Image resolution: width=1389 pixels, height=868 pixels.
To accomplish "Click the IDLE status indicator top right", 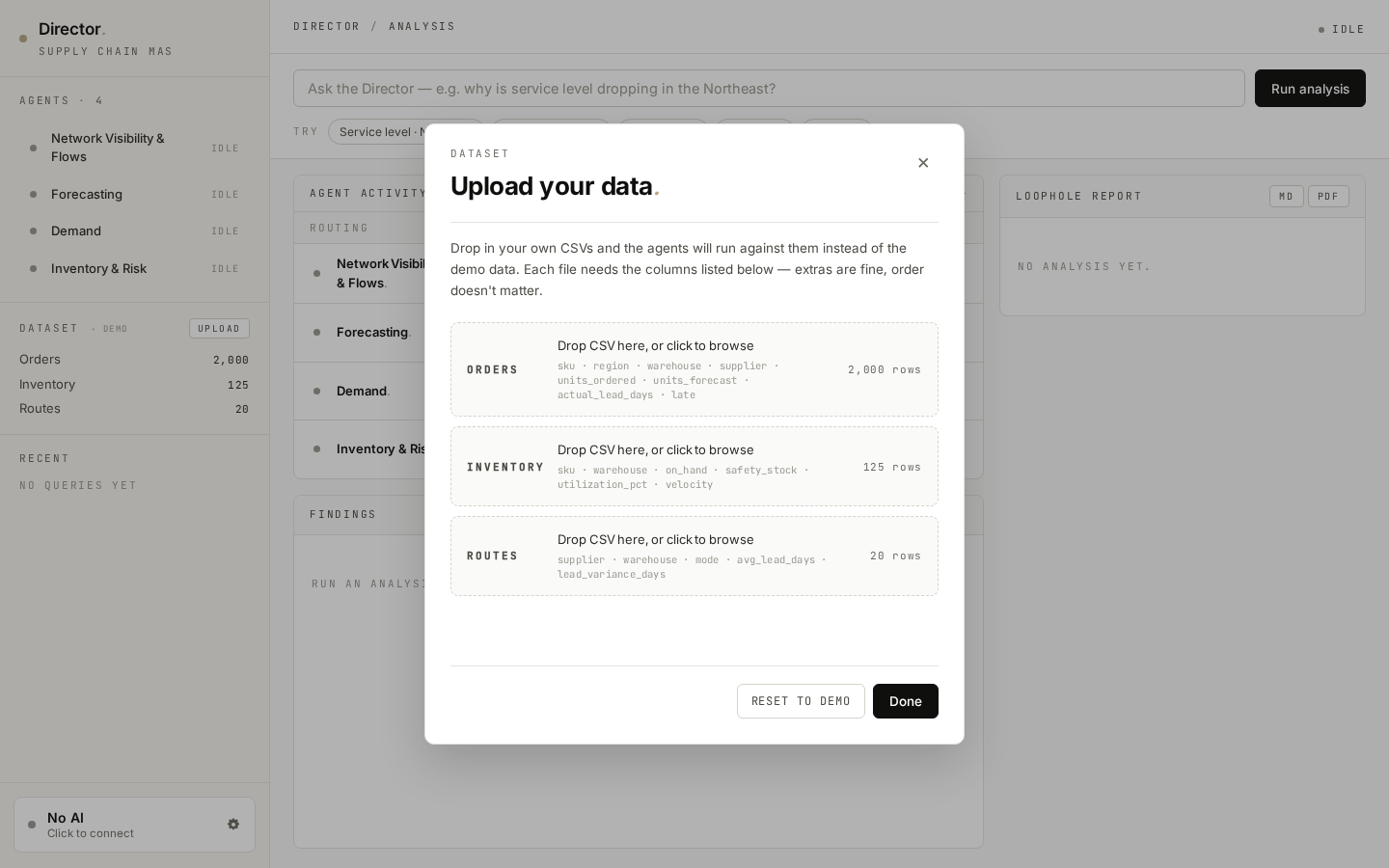I will pos(1342,30).
